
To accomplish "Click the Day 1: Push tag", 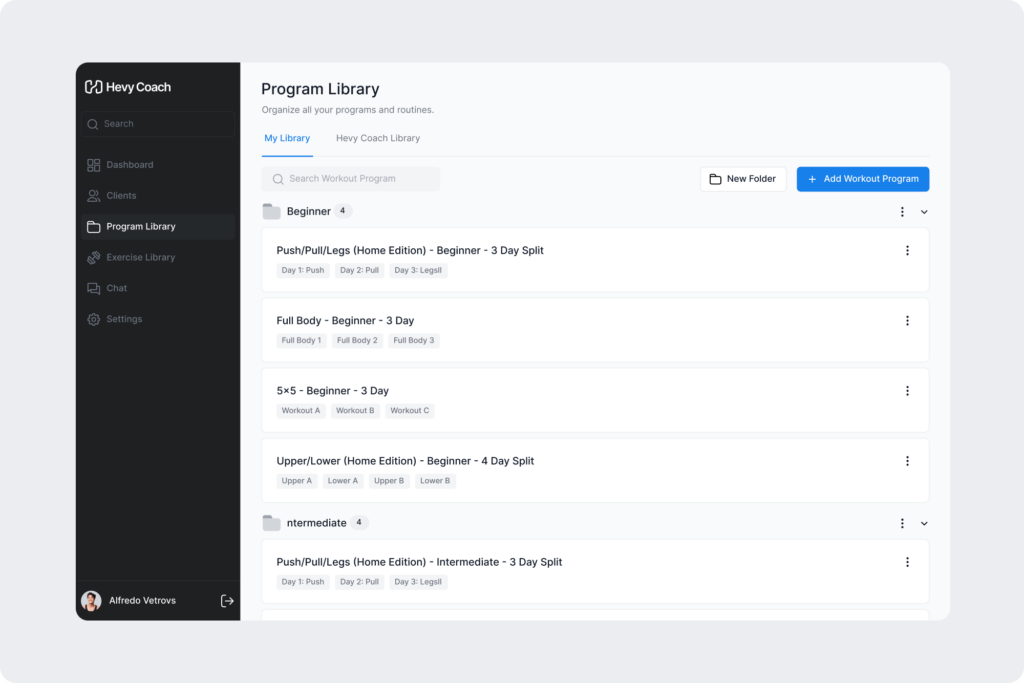I will 302,270.
